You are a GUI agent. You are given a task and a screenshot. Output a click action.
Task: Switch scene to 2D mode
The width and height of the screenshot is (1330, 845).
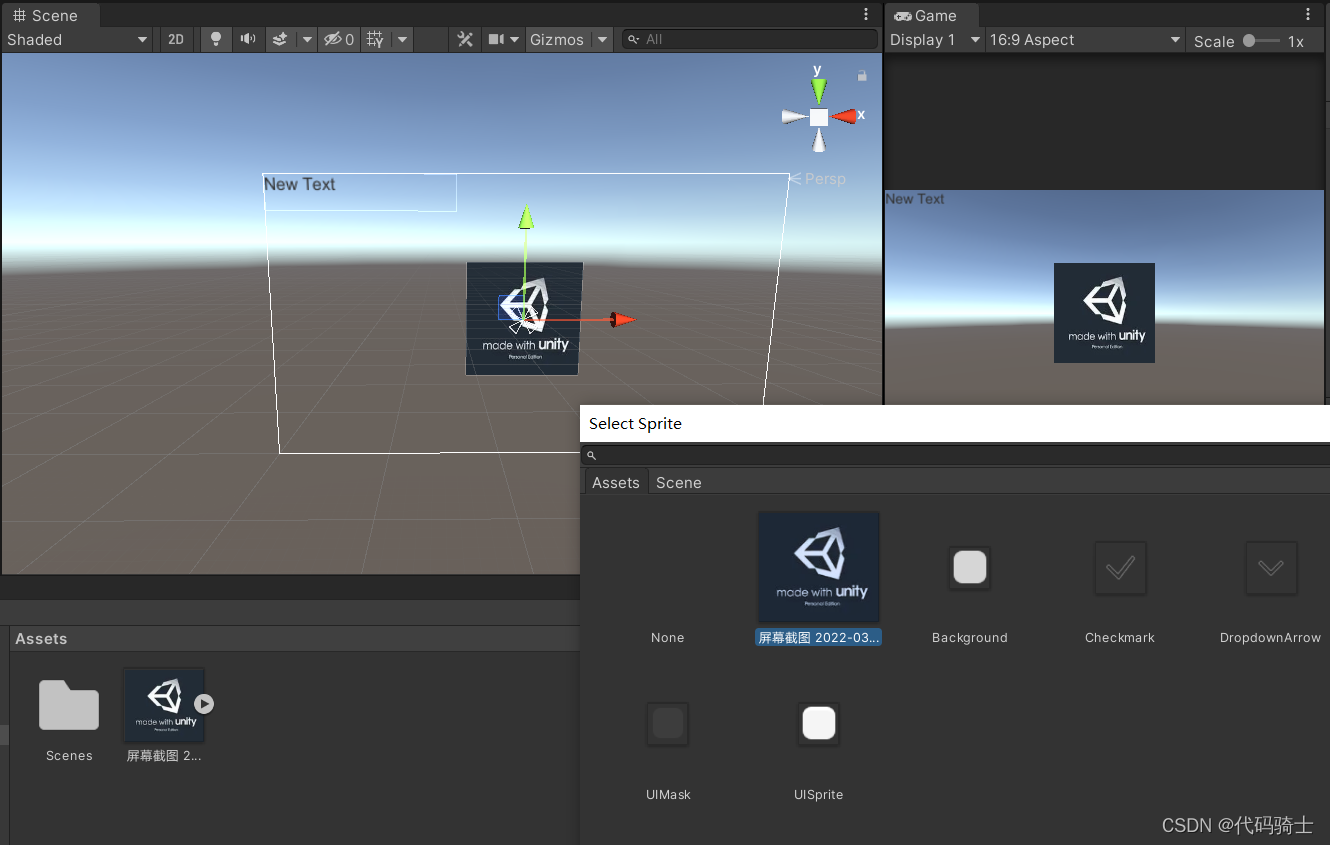click(176, 39)
